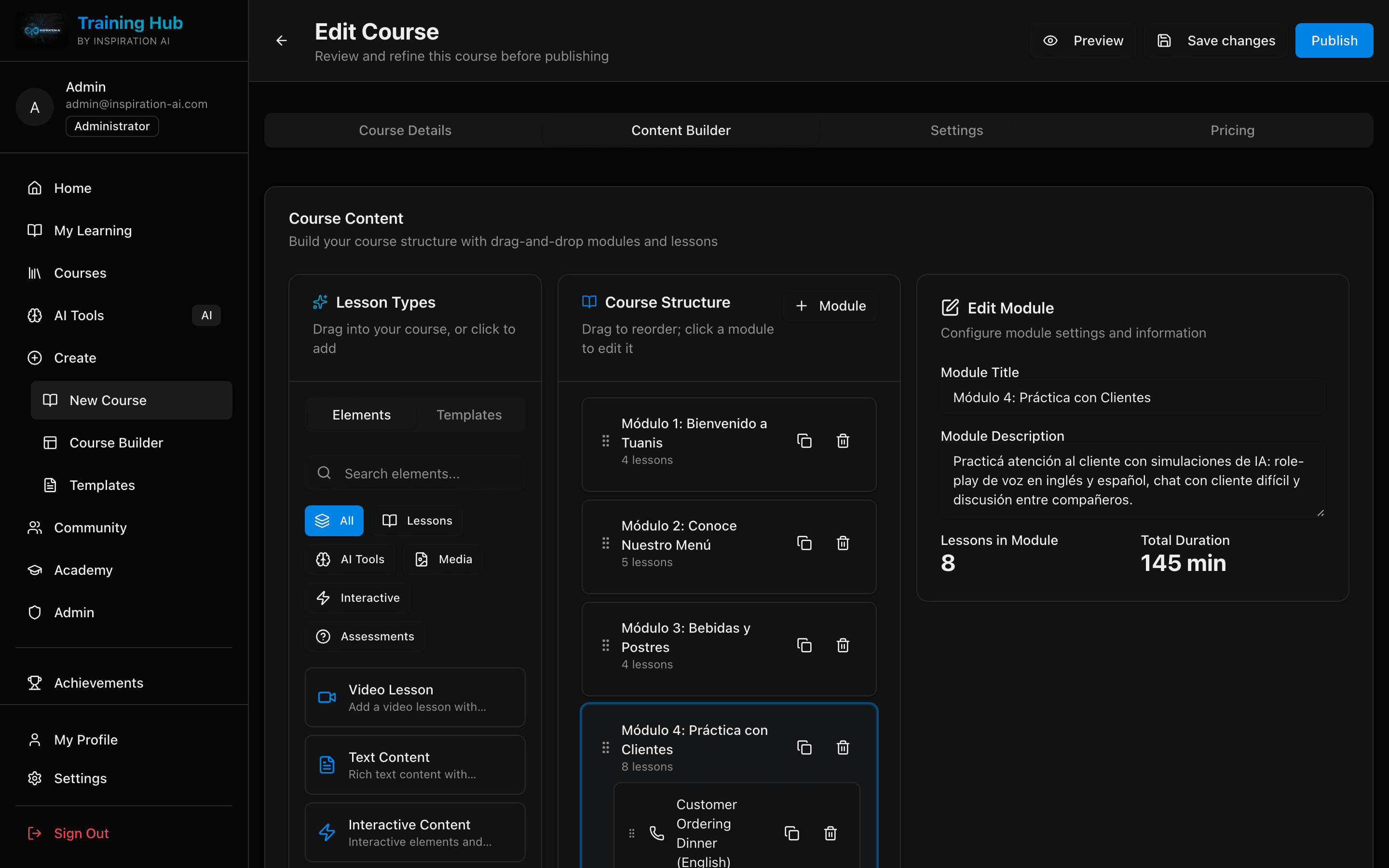1389x868 pixels.
Task: Add a Video Lesson element
Action: (x=415, y=697)
